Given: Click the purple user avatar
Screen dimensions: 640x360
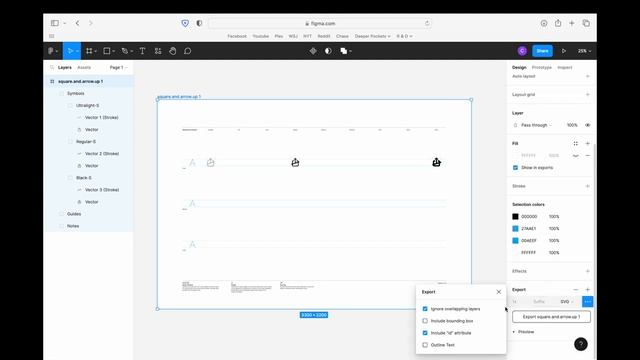Looking at the screenshot, I should click(x=522, y=51).
